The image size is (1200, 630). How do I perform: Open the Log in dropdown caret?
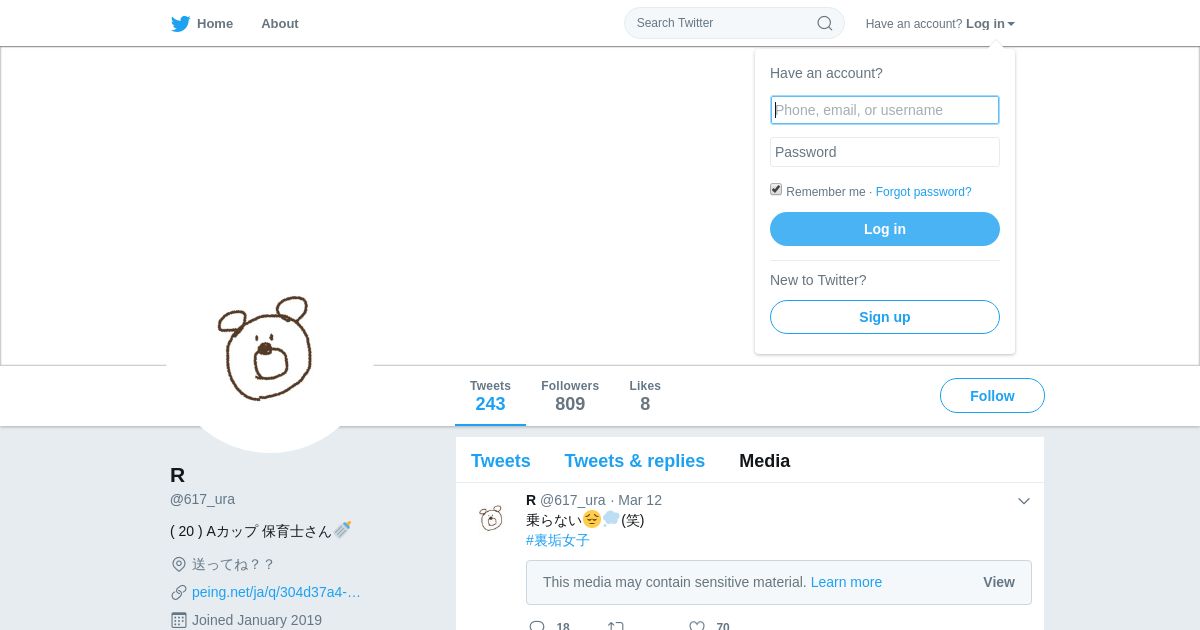[1011, 24]
